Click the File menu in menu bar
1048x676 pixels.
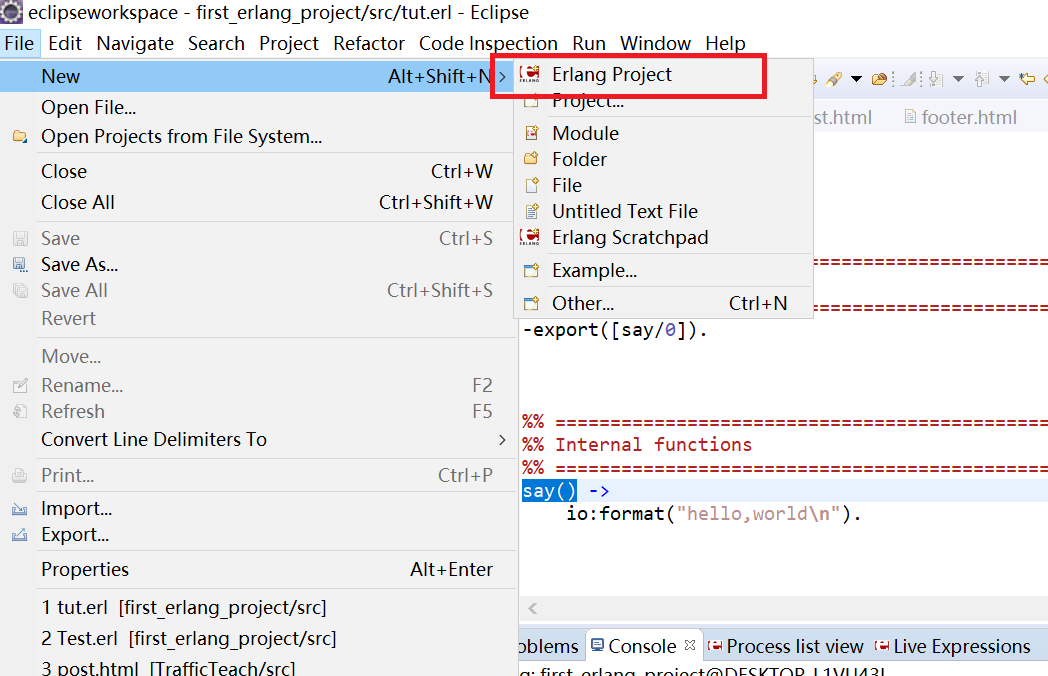pyautogui.click(x=19, y=43)
